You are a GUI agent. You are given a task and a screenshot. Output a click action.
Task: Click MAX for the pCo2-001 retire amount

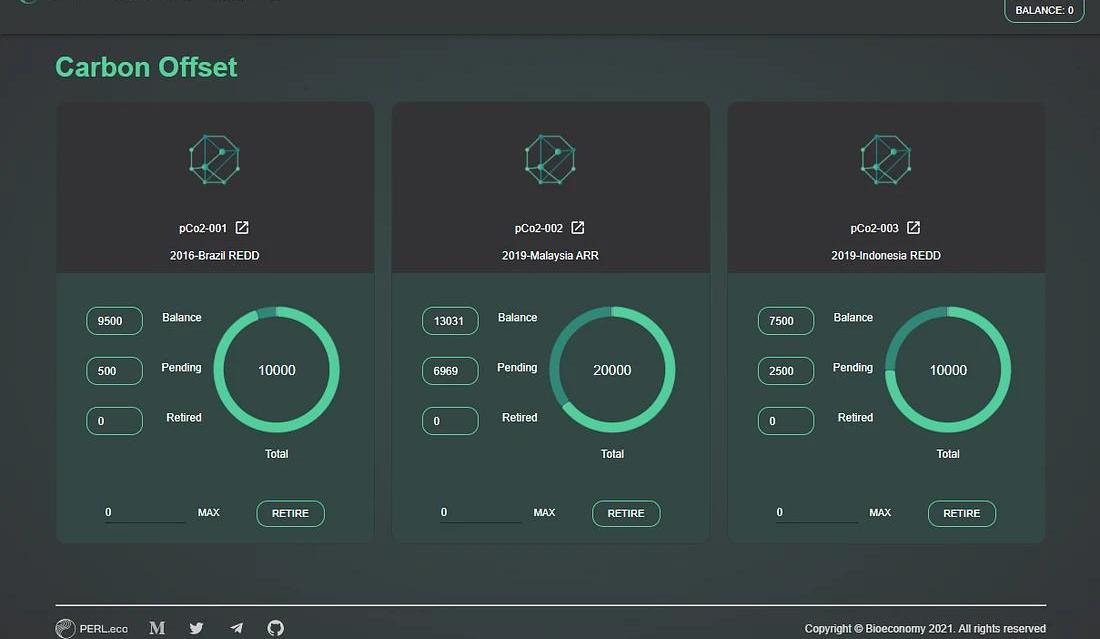pyautogui.click(x=208, y=513)
